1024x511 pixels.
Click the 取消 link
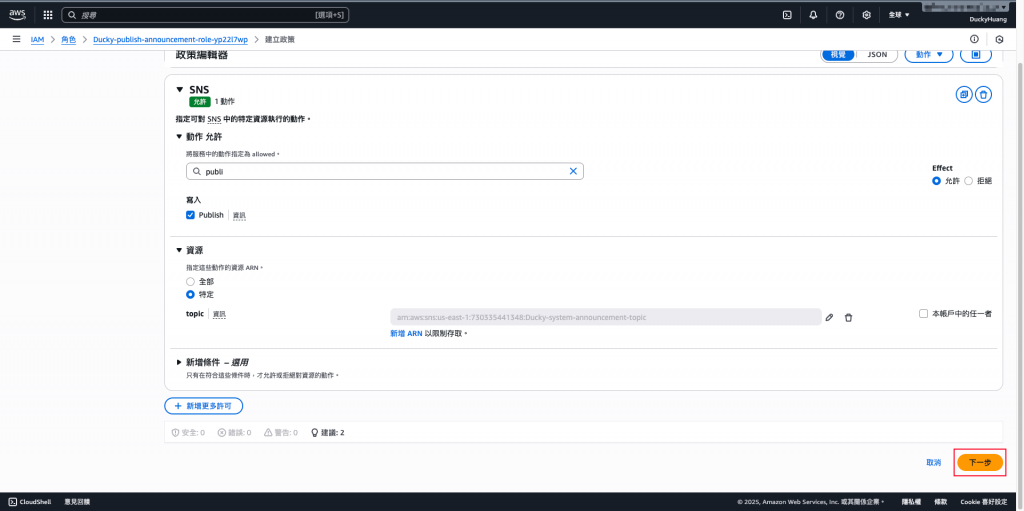933,463
